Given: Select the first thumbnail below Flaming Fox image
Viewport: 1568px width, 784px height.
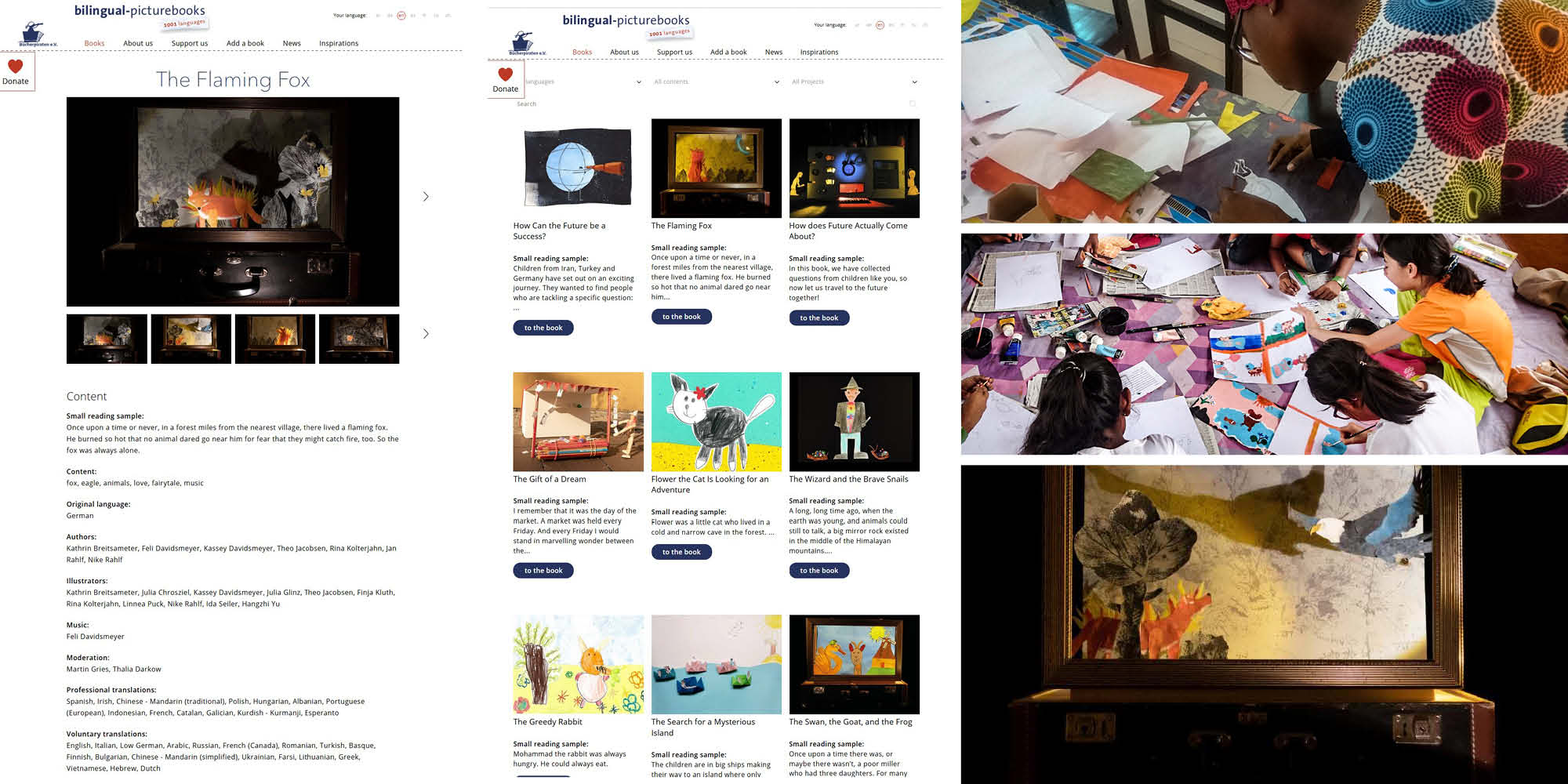Looking at the screenshot, I should [107, 339].
